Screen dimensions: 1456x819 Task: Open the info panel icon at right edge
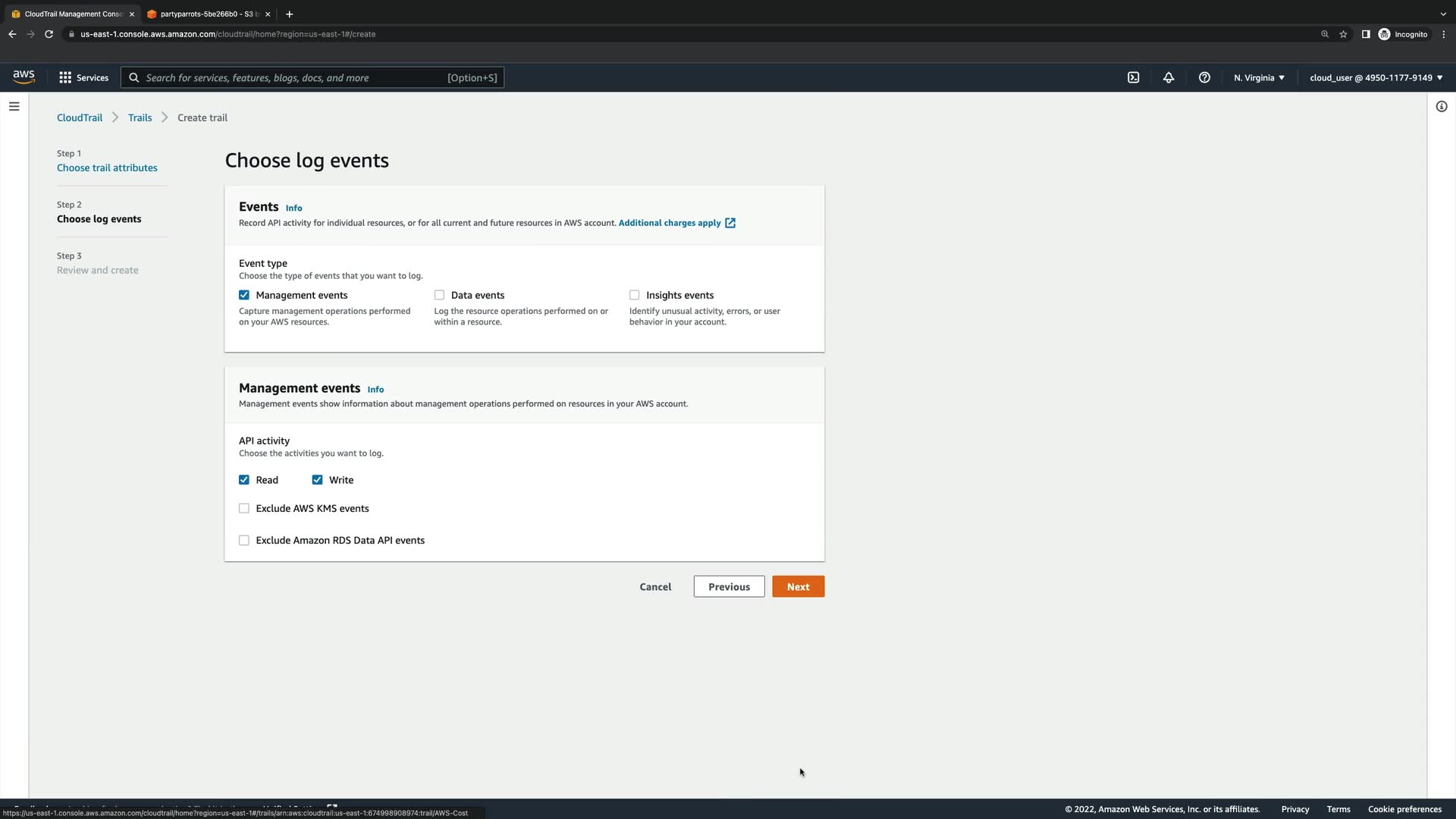(x=1442, y=107)
